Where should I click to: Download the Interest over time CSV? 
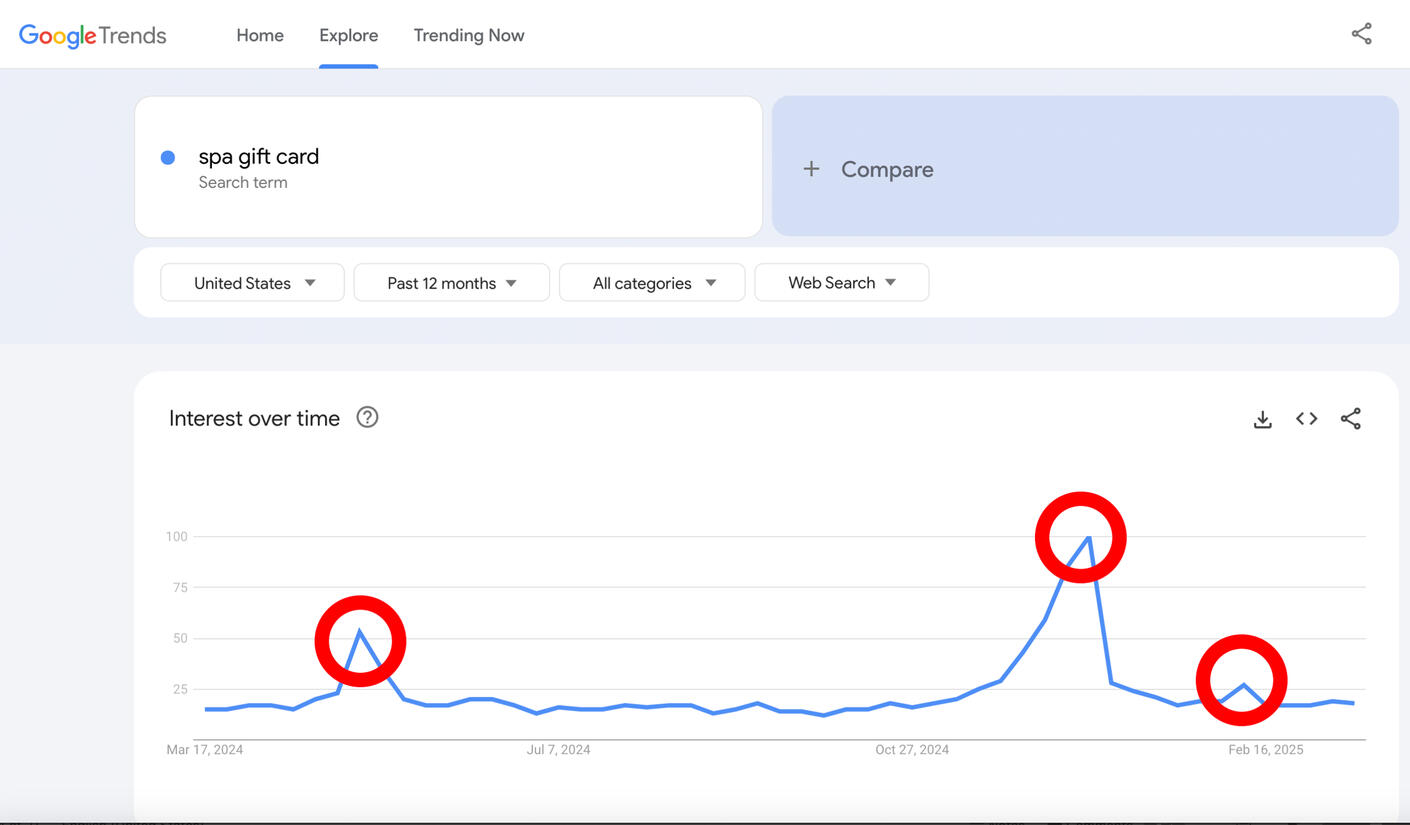[1262, 419]
